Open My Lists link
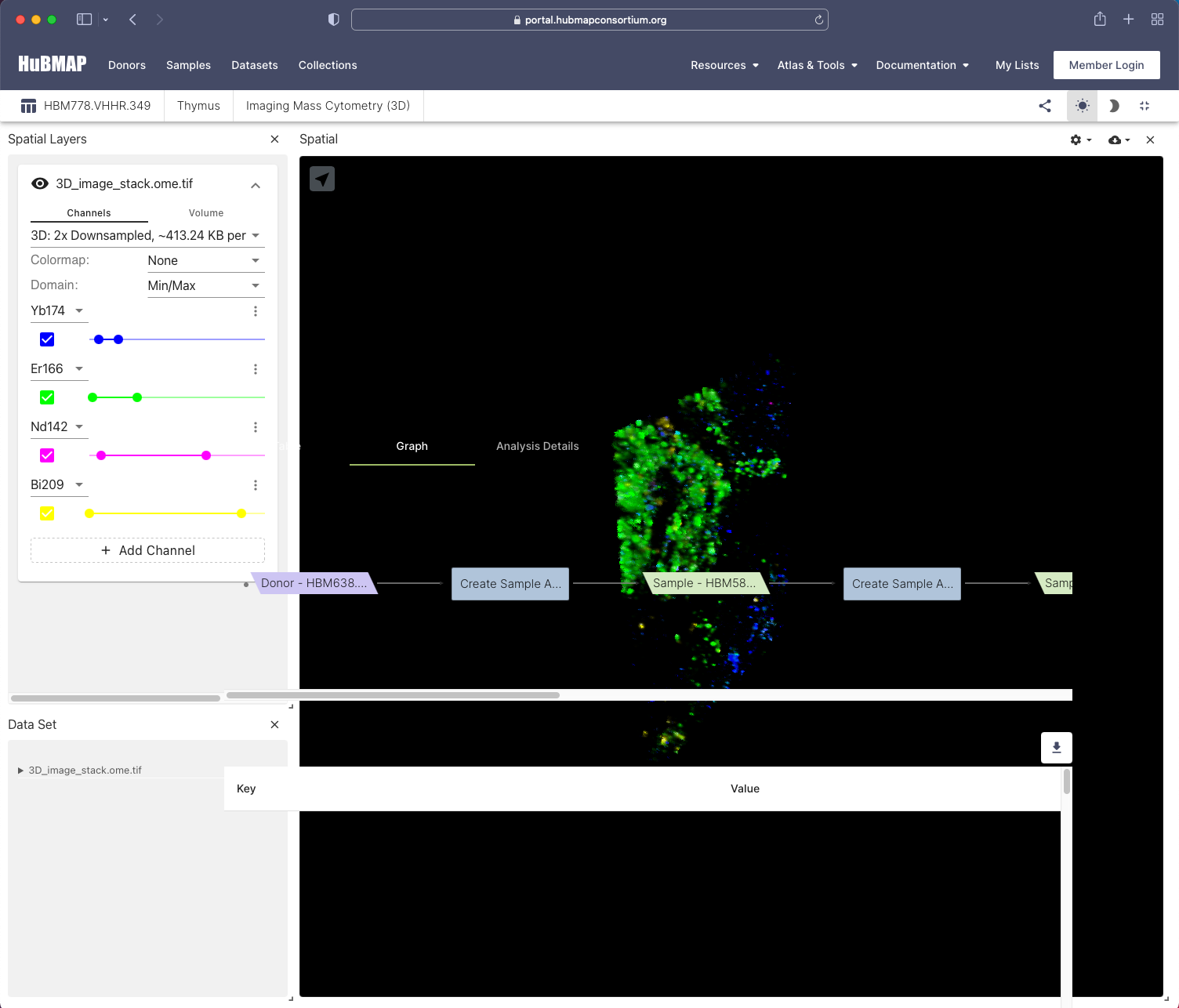 [x=1017, y=65]
